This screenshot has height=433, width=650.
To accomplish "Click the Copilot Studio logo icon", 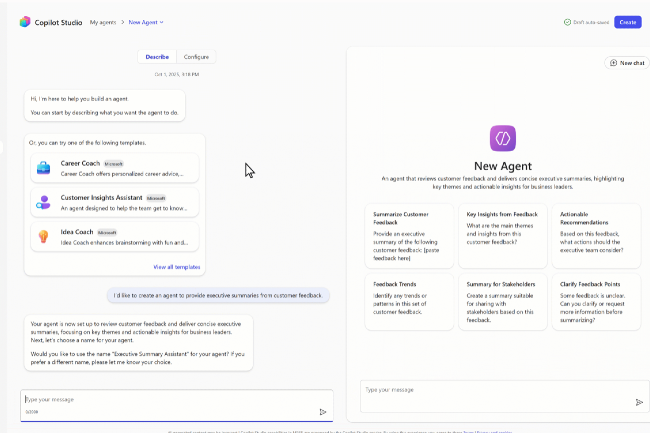I will pos(24,21).
